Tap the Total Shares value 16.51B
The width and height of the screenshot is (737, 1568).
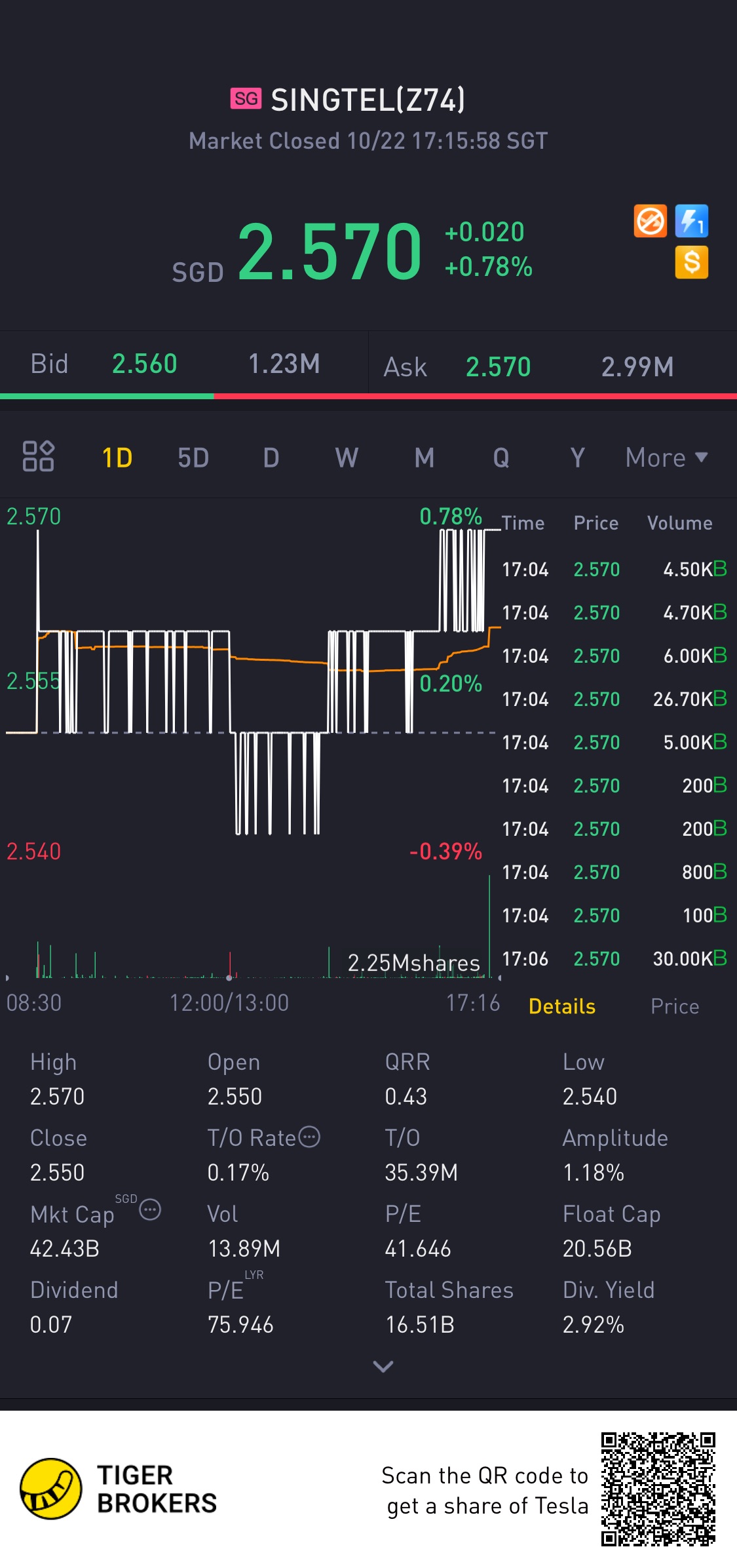(x=420, y=1324)
